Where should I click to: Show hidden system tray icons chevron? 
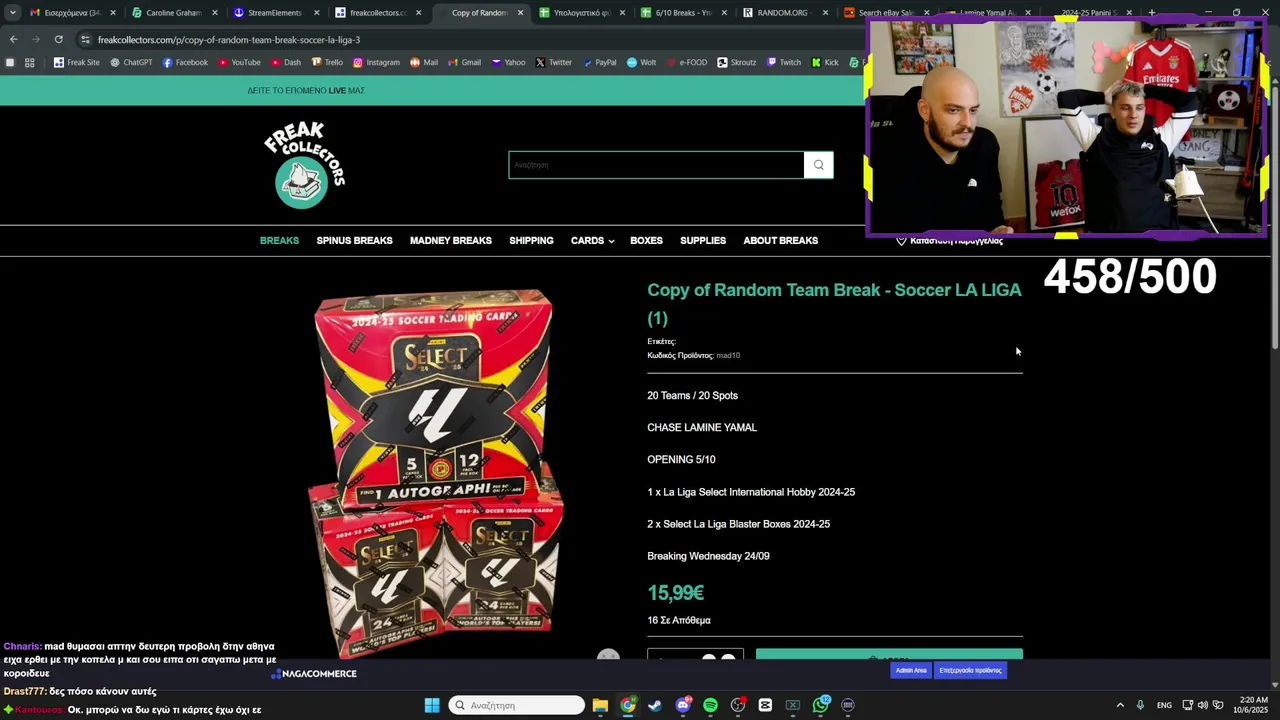point(1120,705)
